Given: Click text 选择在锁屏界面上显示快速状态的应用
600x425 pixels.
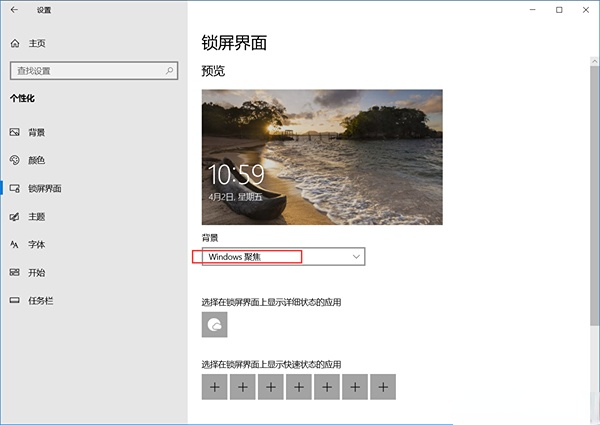Looking at the screenshot, I should coord(271,364).
